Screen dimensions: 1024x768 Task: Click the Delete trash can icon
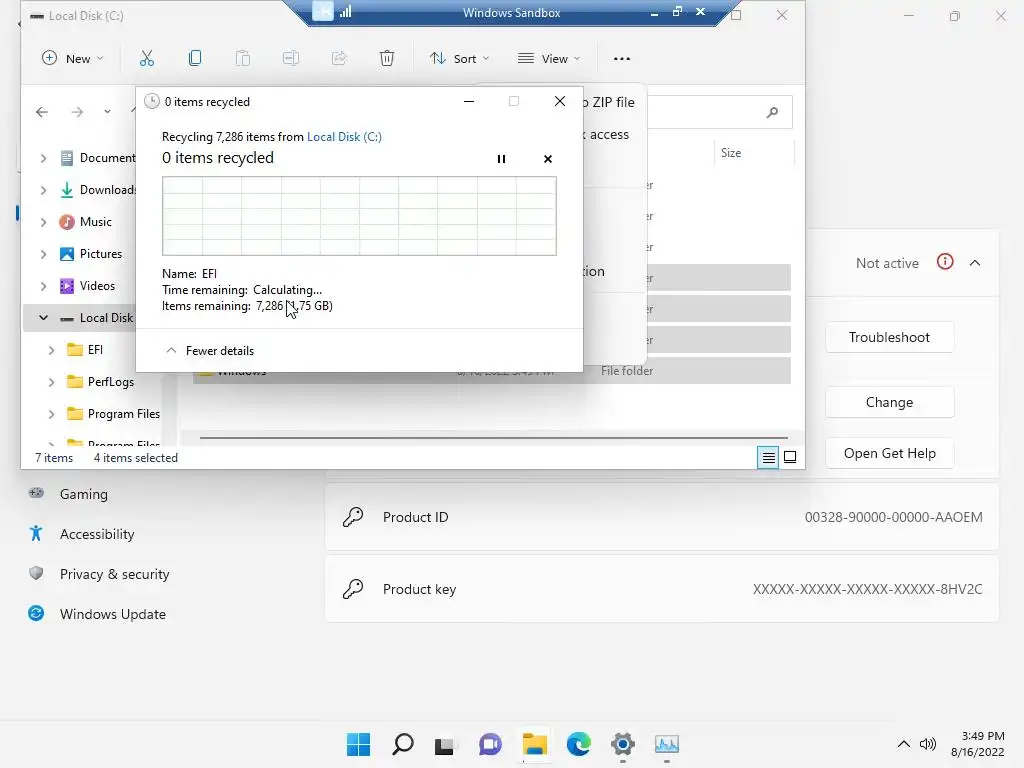(x=387, y=58)
